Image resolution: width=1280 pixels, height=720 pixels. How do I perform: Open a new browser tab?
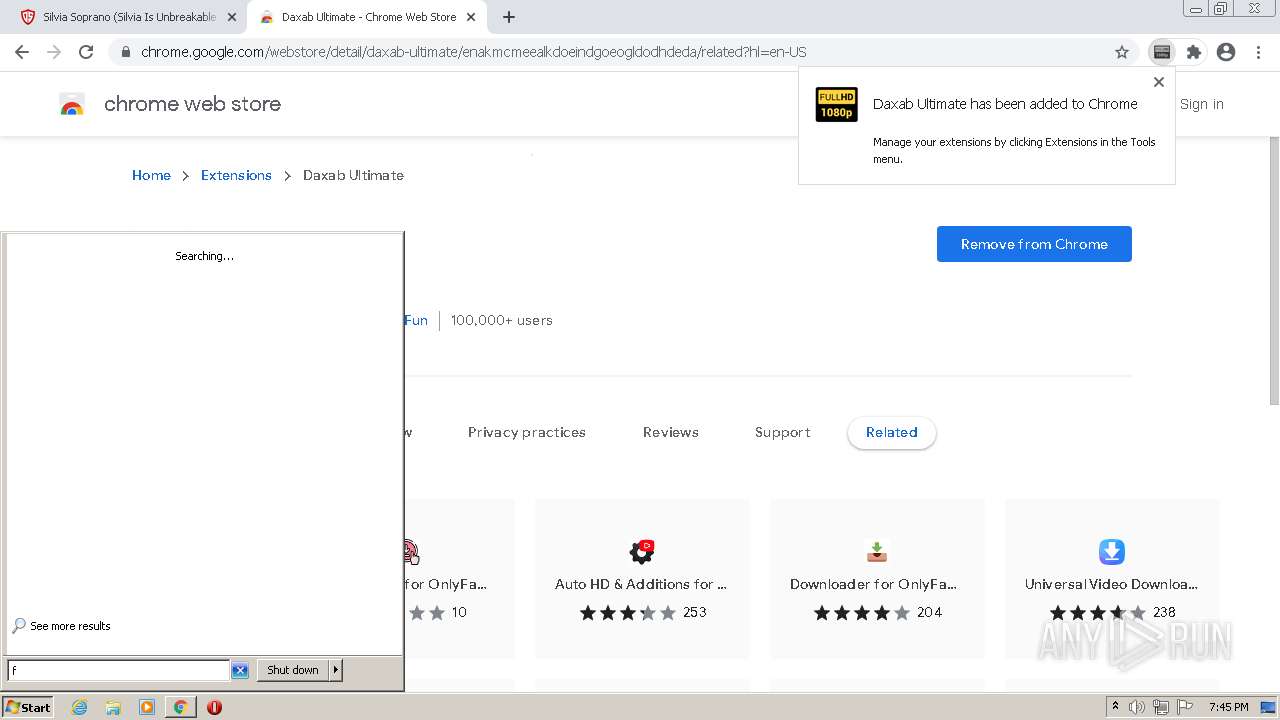click(x=509, y=17)
